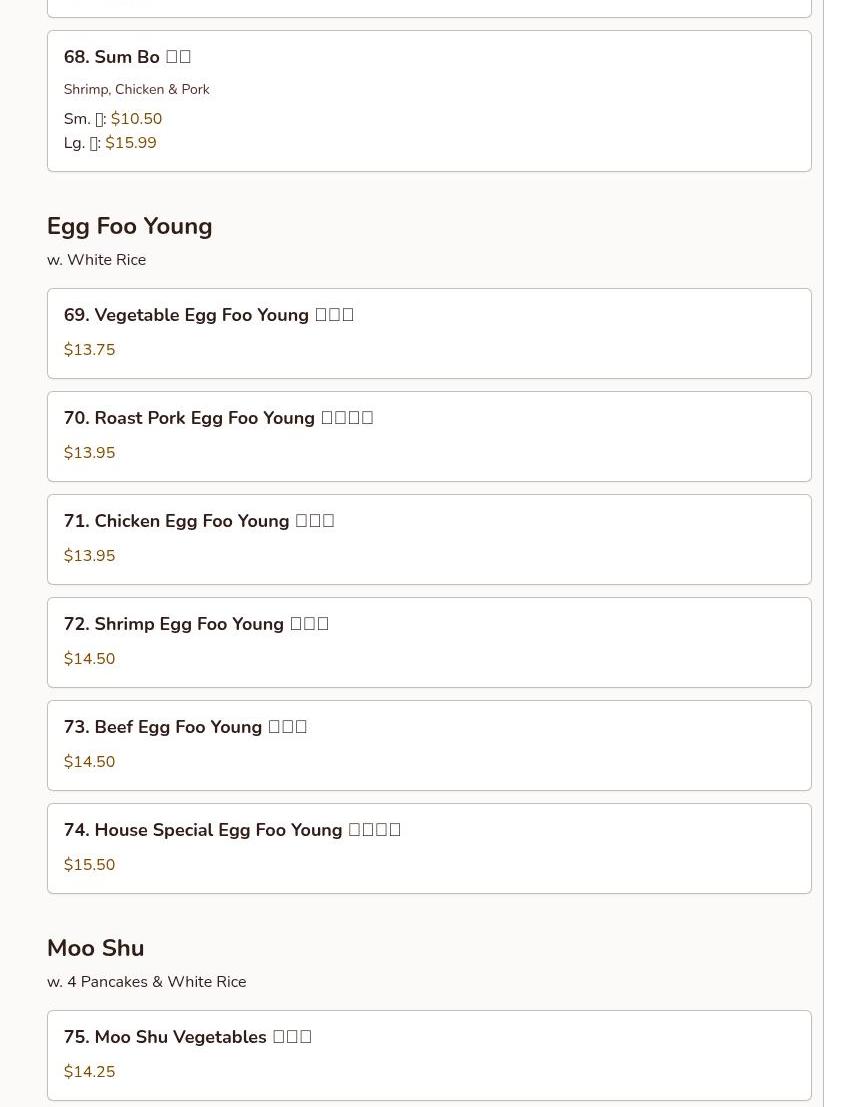844x1107 pixels.
Task: Click the Egg Foo Young section heading
Action: click(x=130, y=226)
